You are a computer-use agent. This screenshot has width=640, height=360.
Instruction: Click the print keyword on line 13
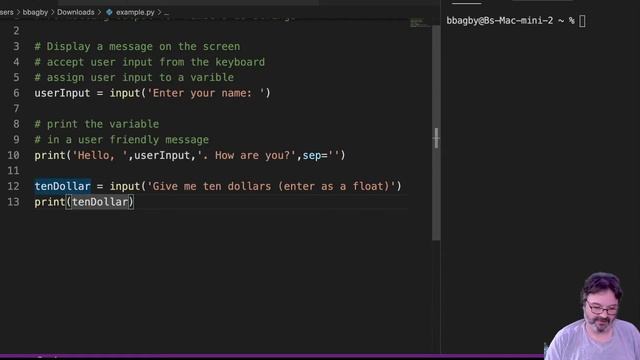click(x=50, y=202)
